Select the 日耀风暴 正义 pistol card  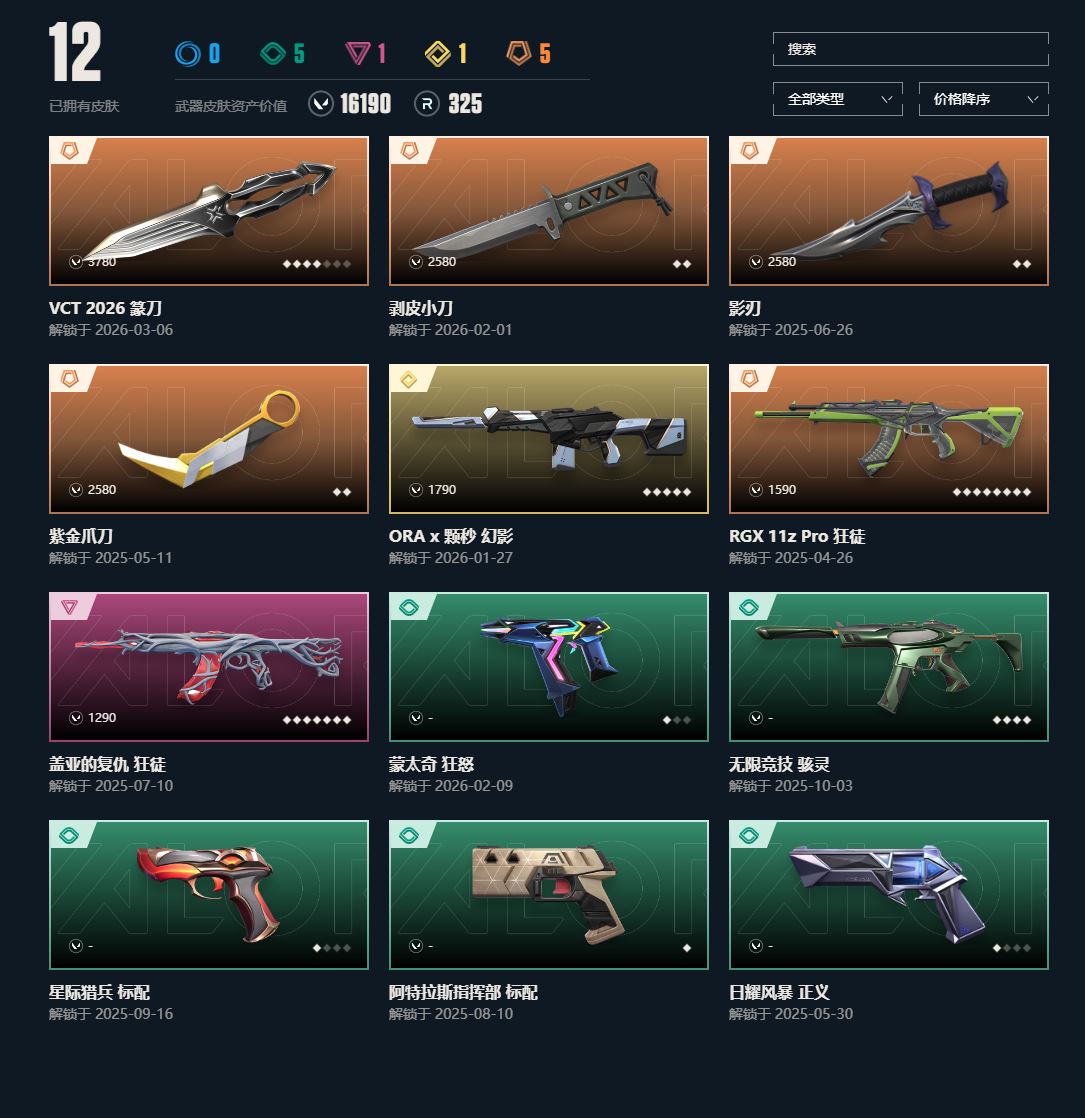(x=888, y=896)
